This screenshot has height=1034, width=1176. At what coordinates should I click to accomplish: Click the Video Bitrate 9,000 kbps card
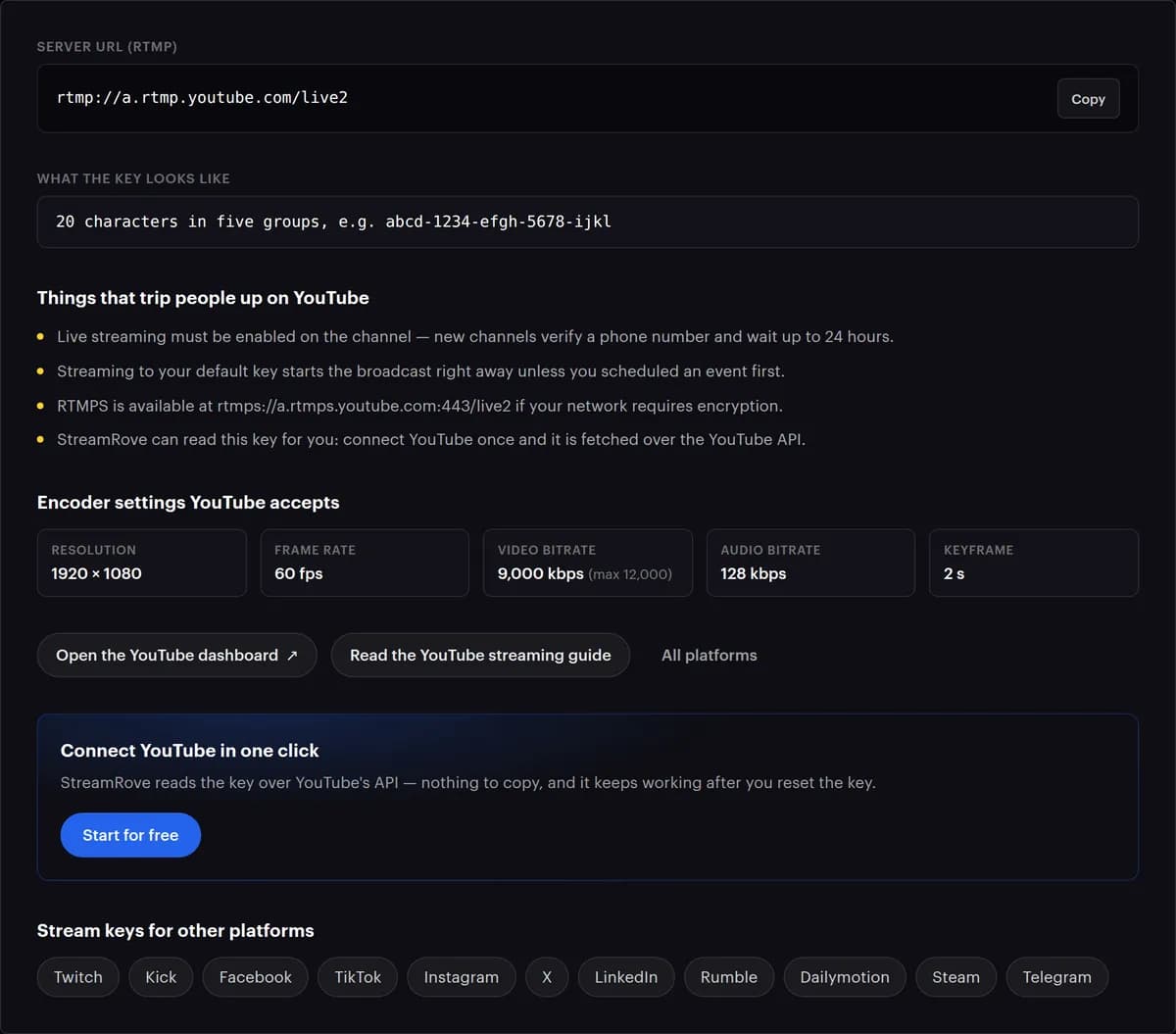pos(588,563)
